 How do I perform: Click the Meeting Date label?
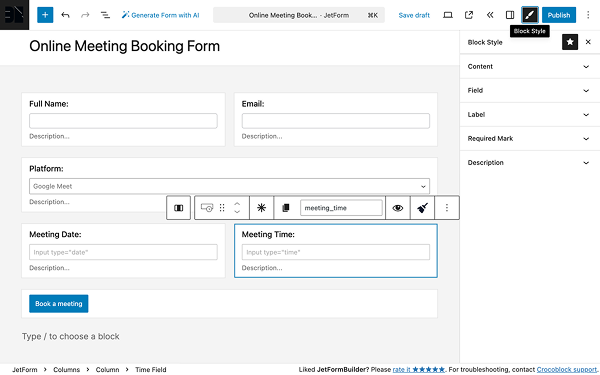[55, 235]
